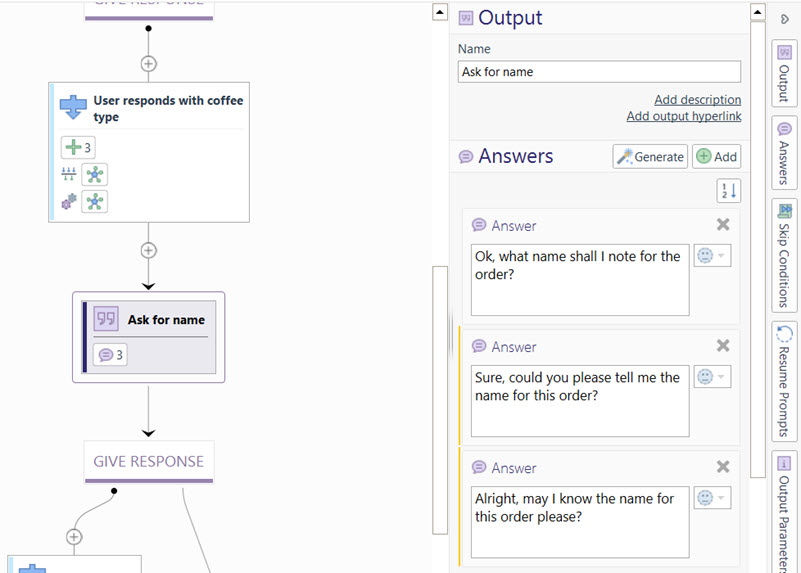Click the sort answers order icon

coord(728,190)
